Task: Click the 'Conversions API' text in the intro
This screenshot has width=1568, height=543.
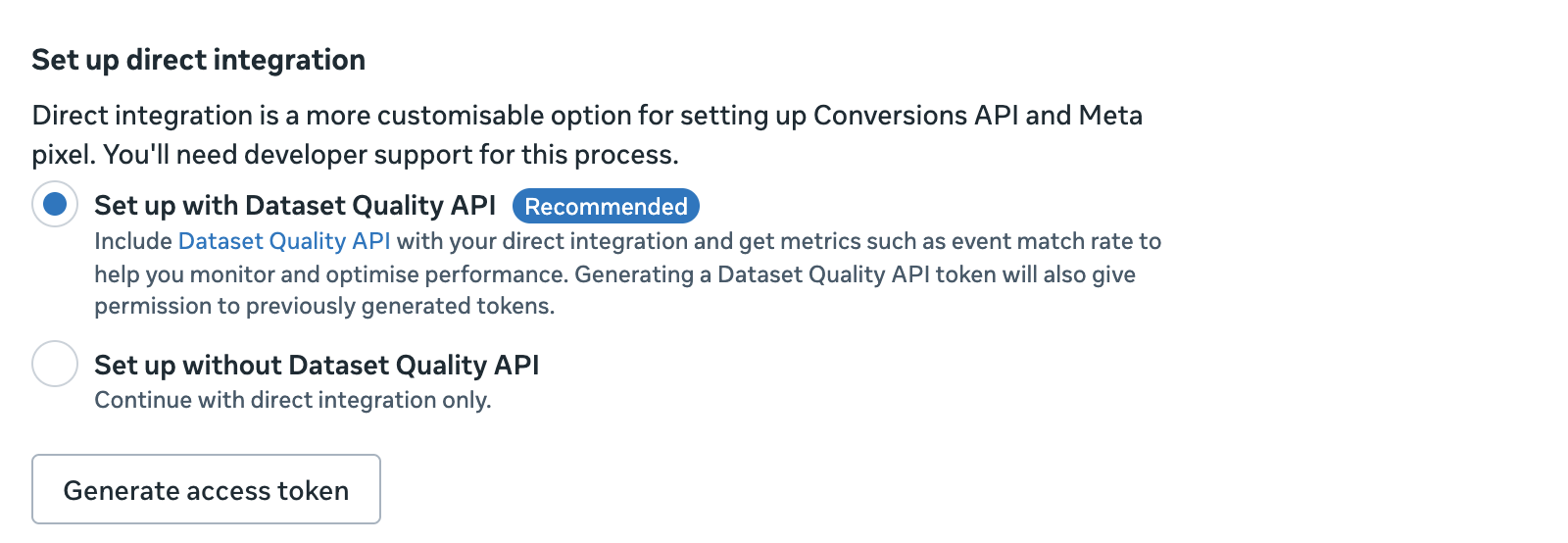Action: point(915,116)
